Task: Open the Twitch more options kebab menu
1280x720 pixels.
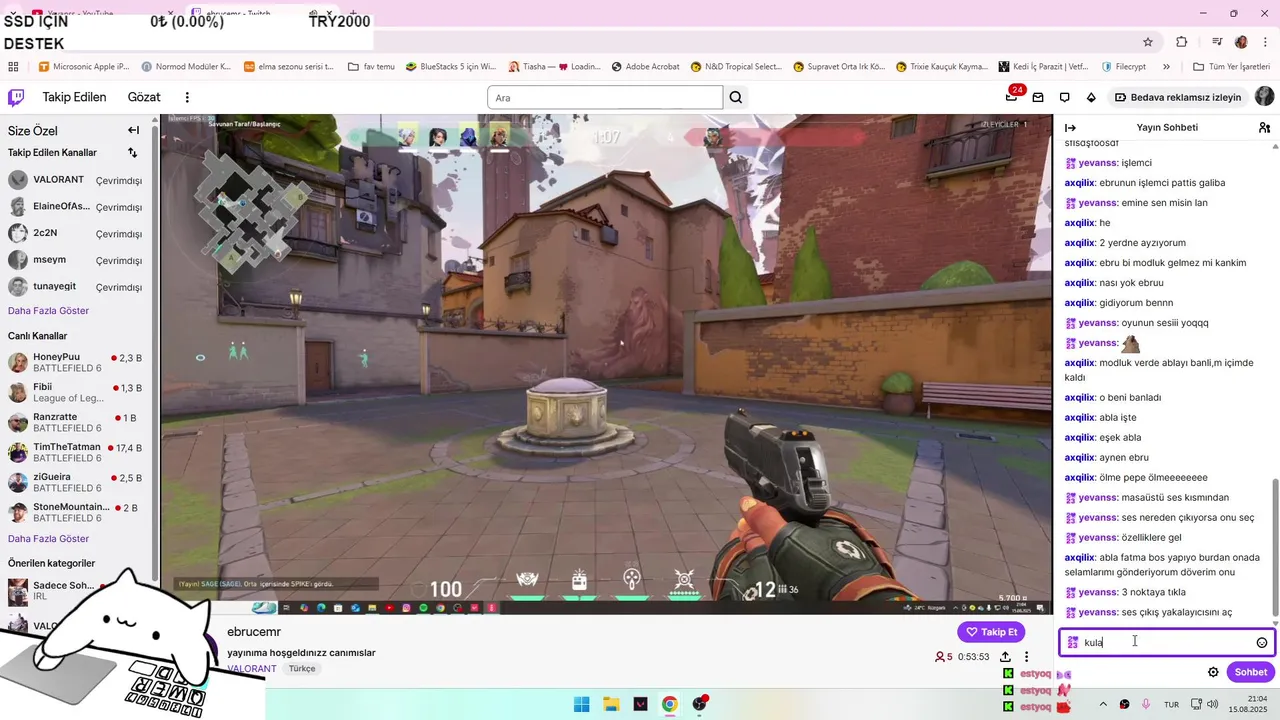Action: (x=187, y=97)
